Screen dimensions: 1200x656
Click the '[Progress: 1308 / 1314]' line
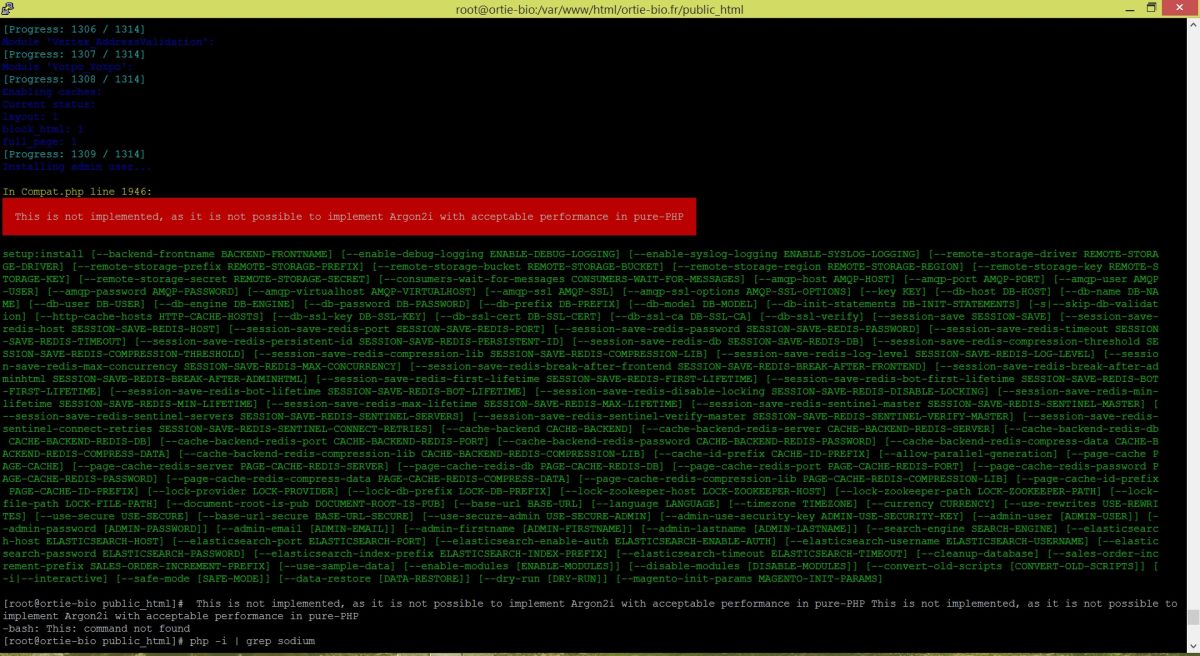tap(74, 79)
